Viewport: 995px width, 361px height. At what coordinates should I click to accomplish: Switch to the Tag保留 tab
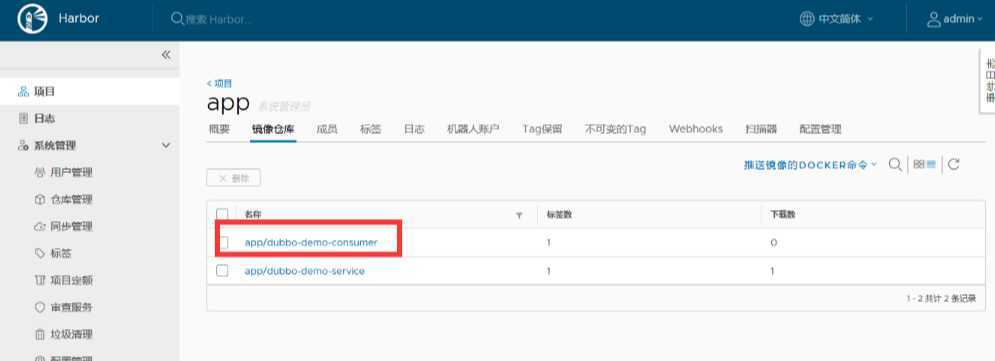coord(542,129)
